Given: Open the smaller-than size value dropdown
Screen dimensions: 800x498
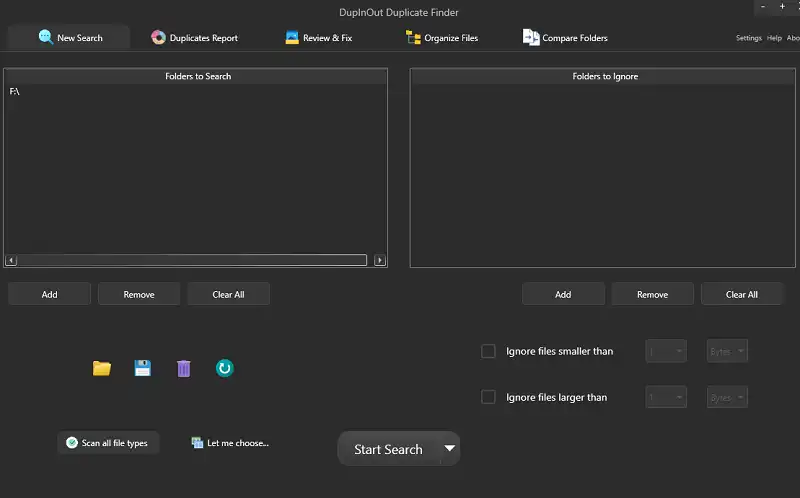Looking at the screenshot, I should (666, 351).
